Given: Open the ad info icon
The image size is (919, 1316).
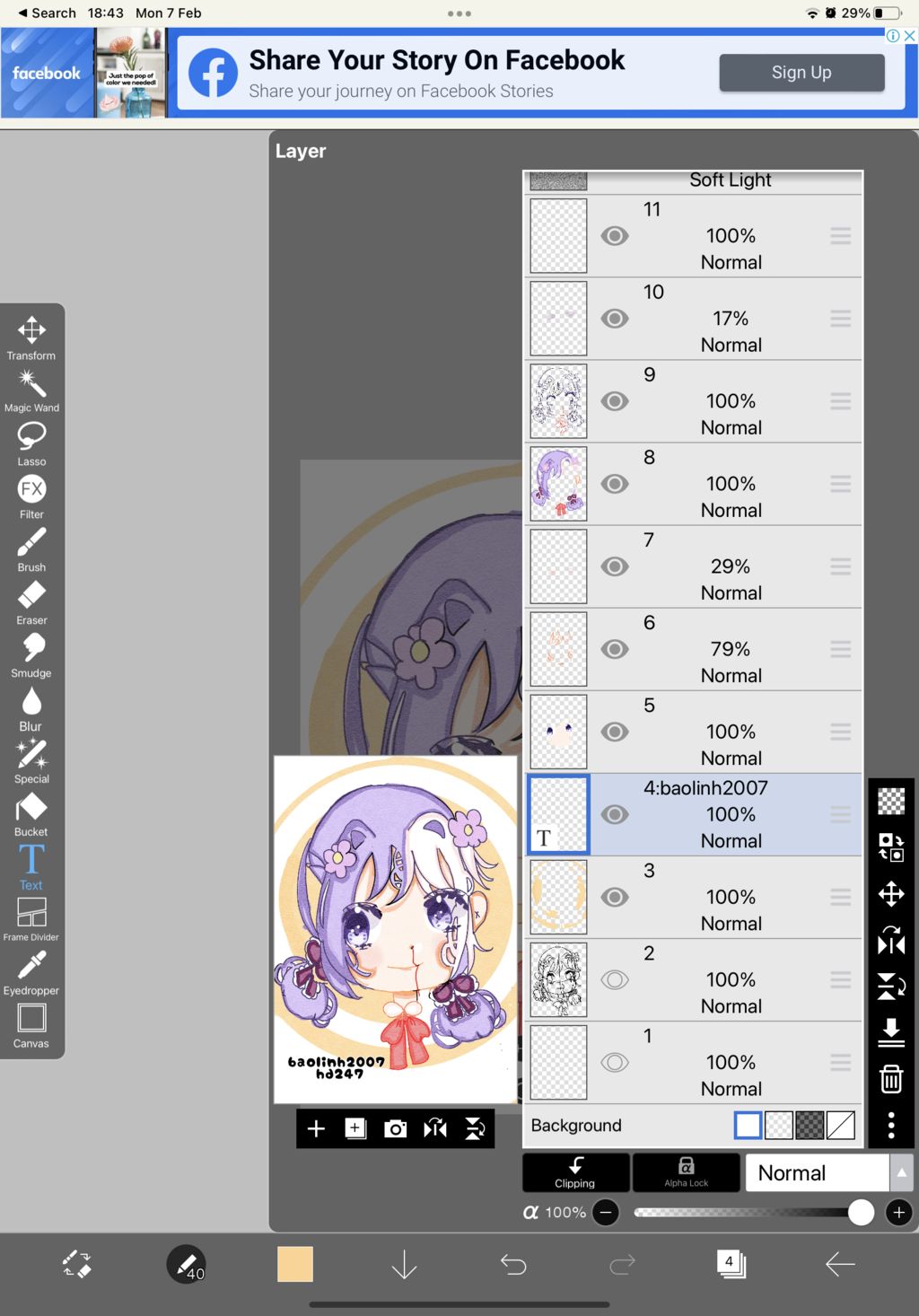Looking at the screenshot, I should pos(893,36).
